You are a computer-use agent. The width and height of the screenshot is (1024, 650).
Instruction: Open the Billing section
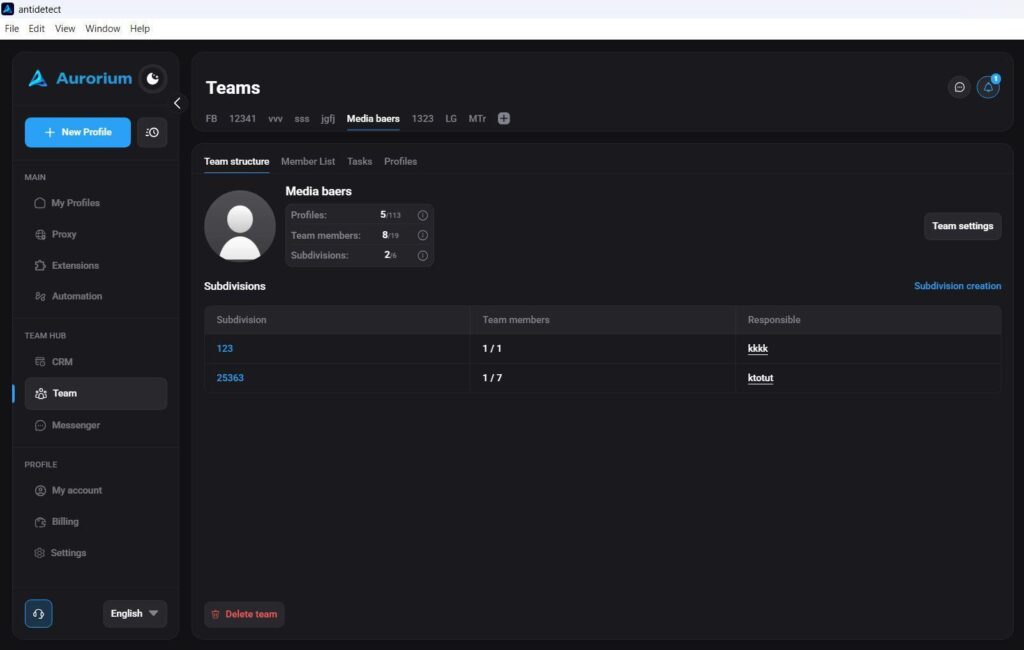[57, 521]
